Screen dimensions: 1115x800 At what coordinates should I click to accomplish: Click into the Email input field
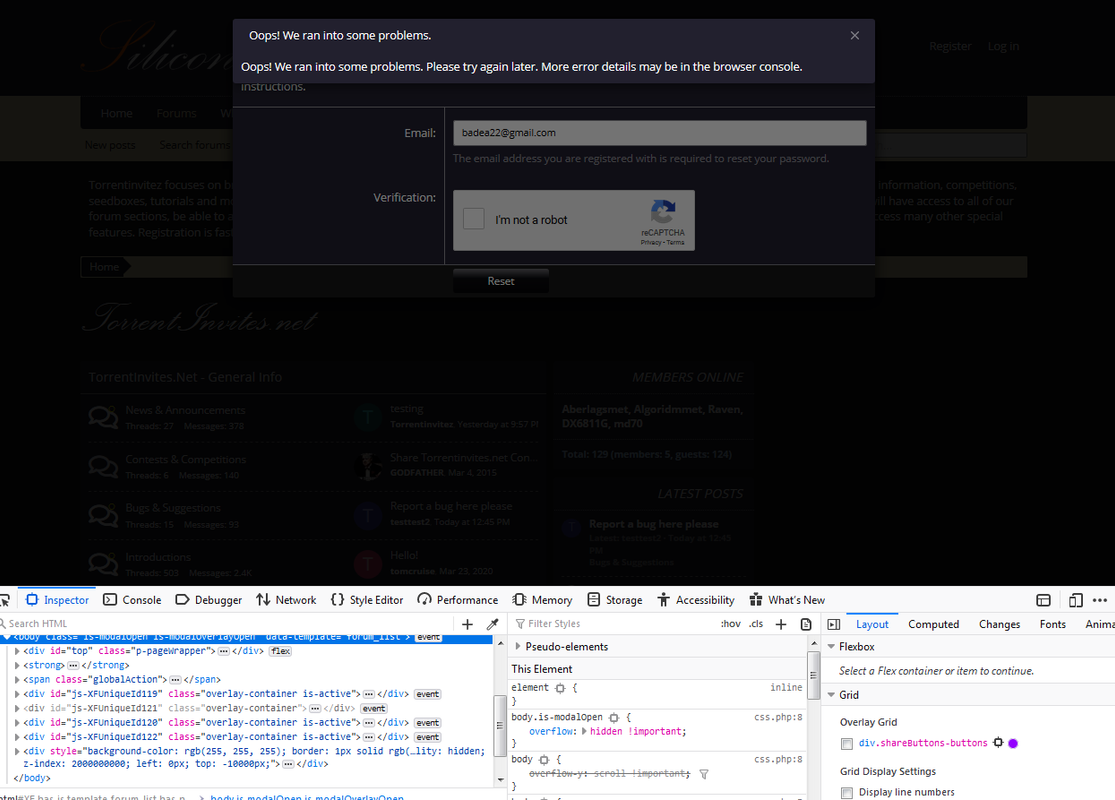pyautogui.click(x=659, y=133)
